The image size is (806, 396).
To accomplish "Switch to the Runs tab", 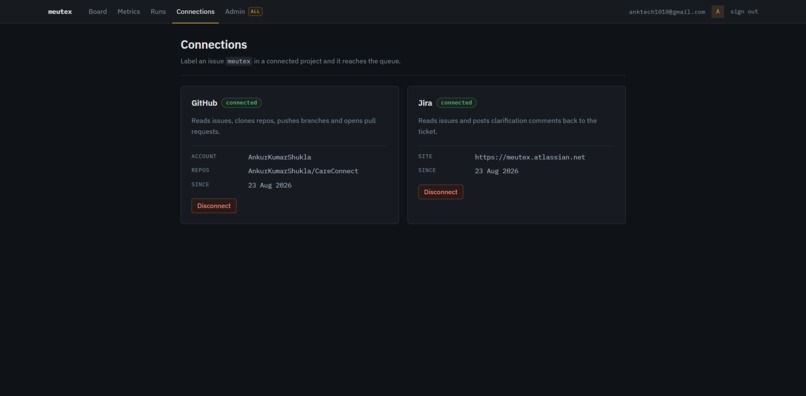I will pyautogui.click(x=158, y=11).
